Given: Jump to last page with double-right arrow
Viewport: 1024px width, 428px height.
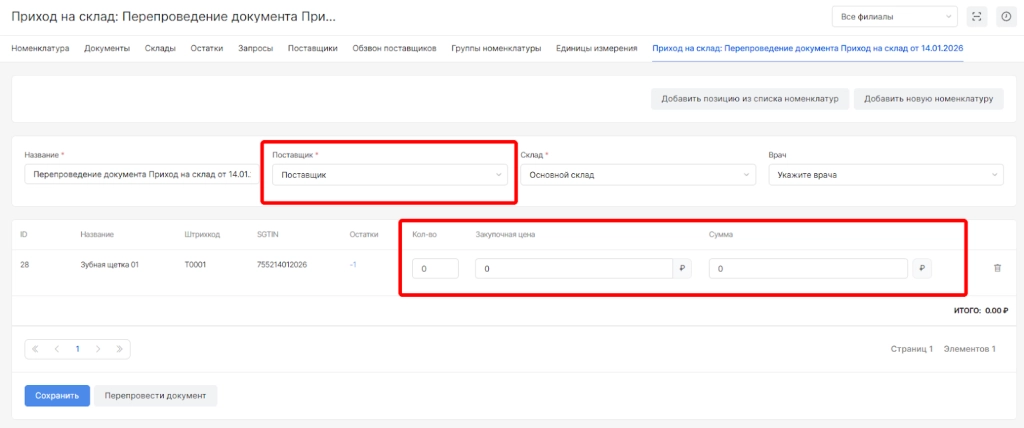Looking at the screenshot, I should click(x=119, y=349).
